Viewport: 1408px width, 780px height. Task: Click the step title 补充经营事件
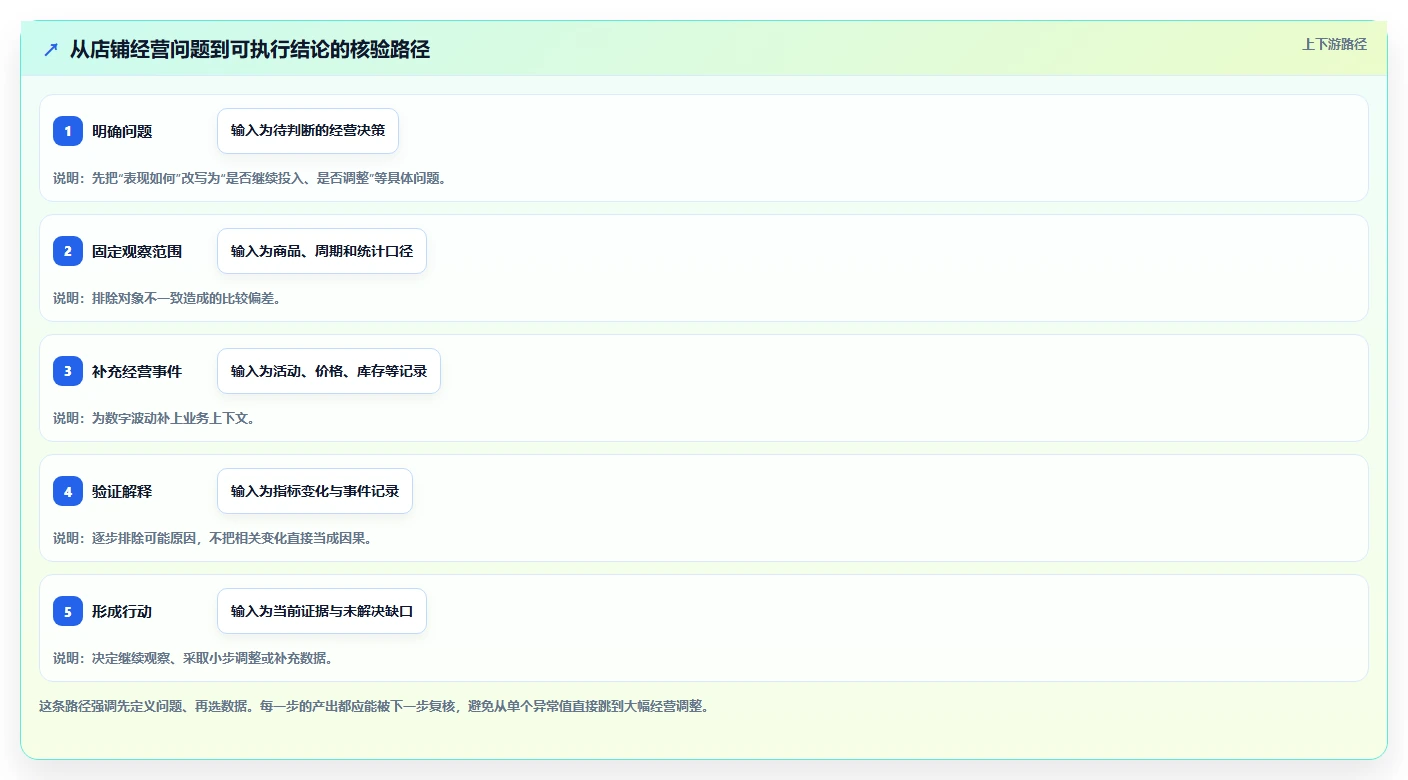click(137, 371)
